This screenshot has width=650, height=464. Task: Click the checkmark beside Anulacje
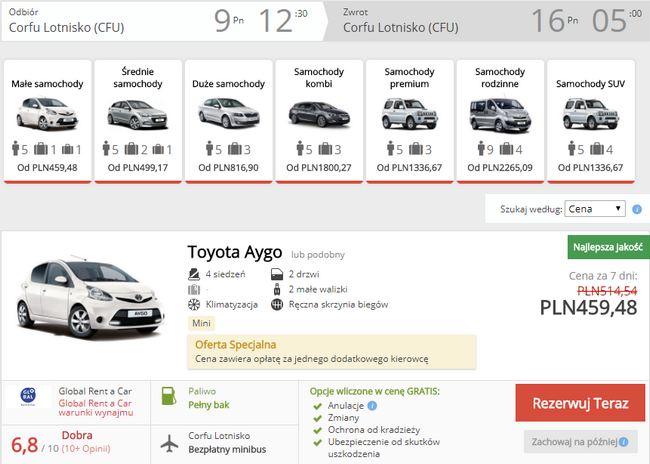(x=318, y=406)
